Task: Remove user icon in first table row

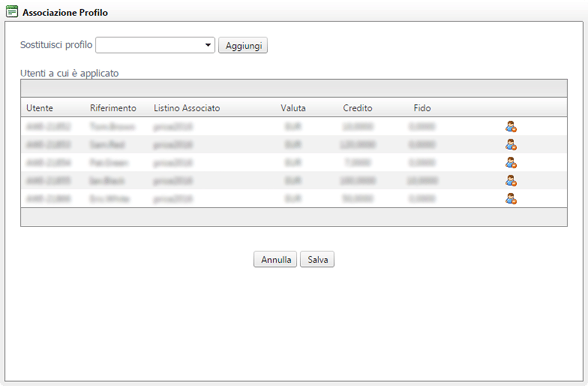Action: tap(511, 127)
